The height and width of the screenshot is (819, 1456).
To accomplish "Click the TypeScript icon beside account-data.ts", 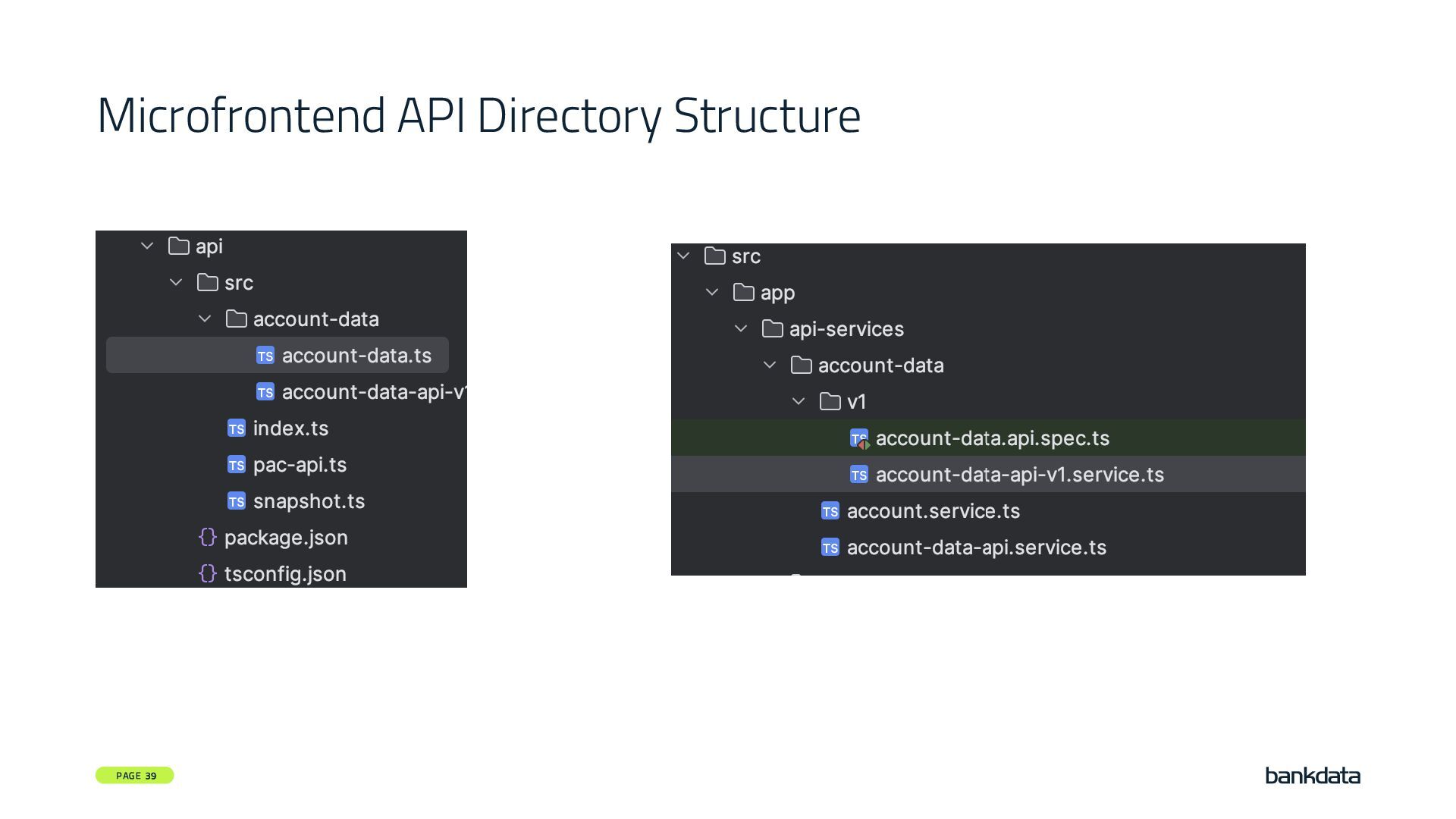I will 265,356.
